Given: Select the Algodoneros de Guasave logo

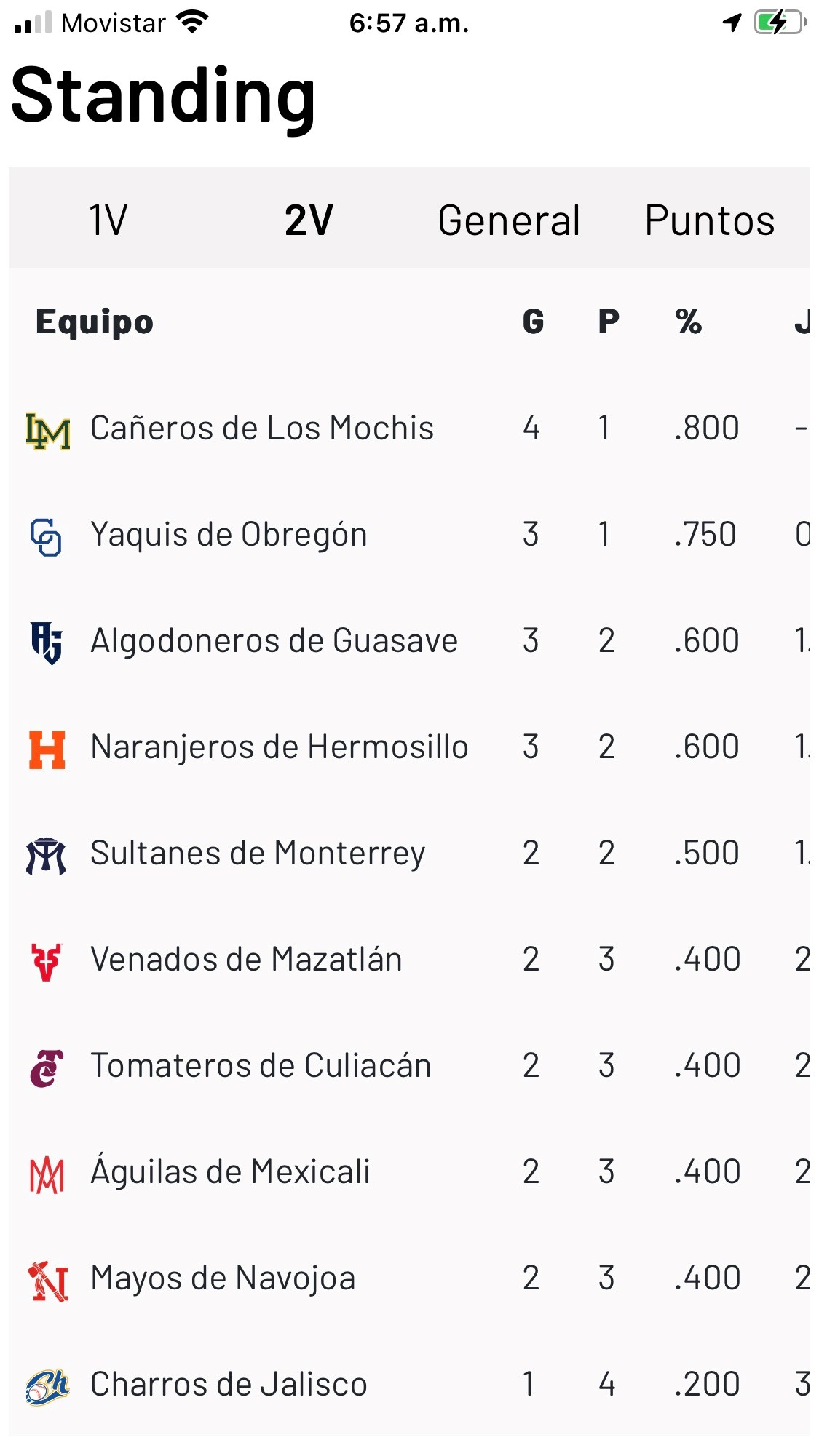Looking at the screenshot, I should pos(47,643).
